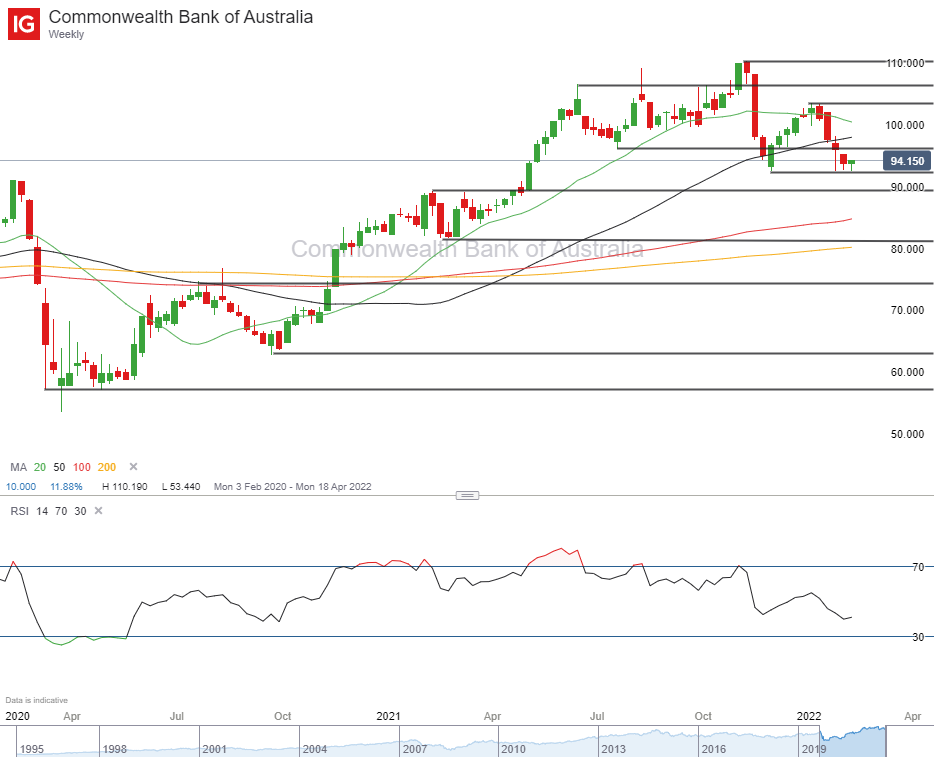Image resolution: width=934 pixels, height=757 pixels.
Task: Click the 110.000 price axis label
Action: coord(905,63)
